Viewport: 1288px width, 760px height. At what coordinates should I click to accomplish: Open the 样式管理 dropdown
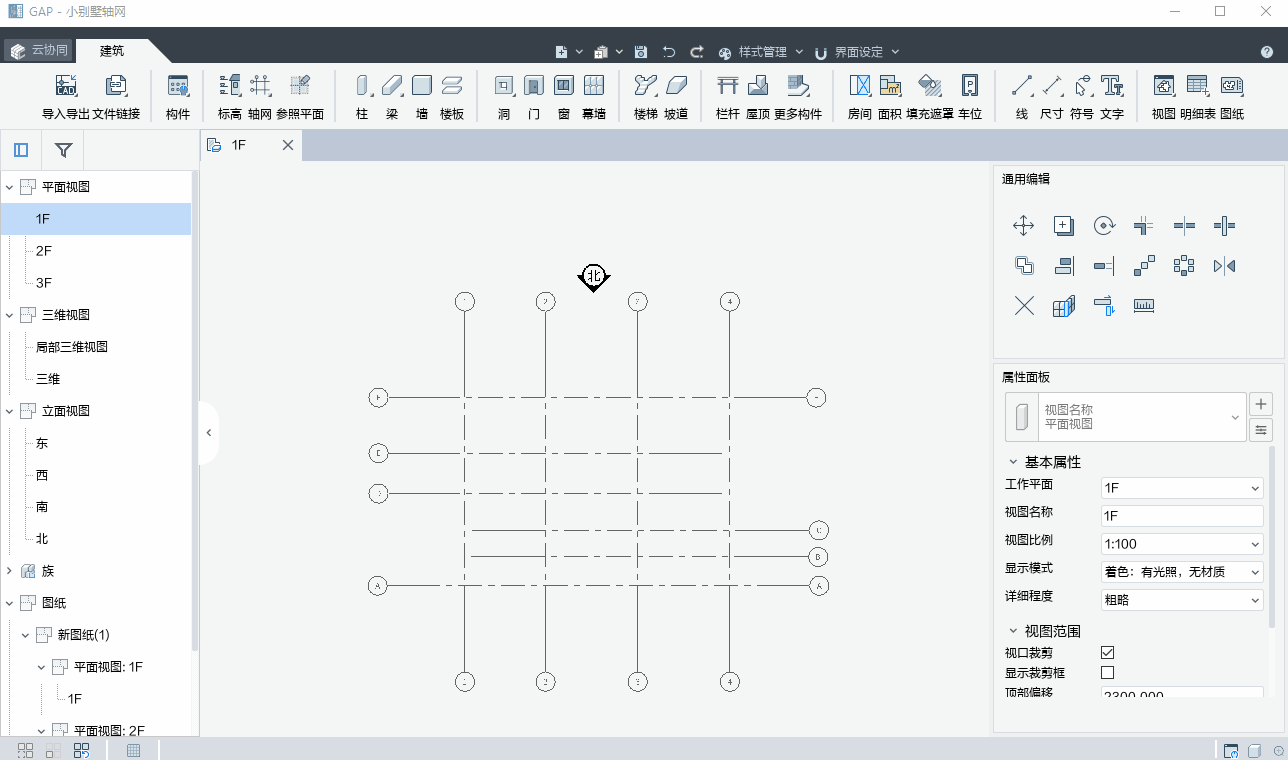click(x=762, y=52)
